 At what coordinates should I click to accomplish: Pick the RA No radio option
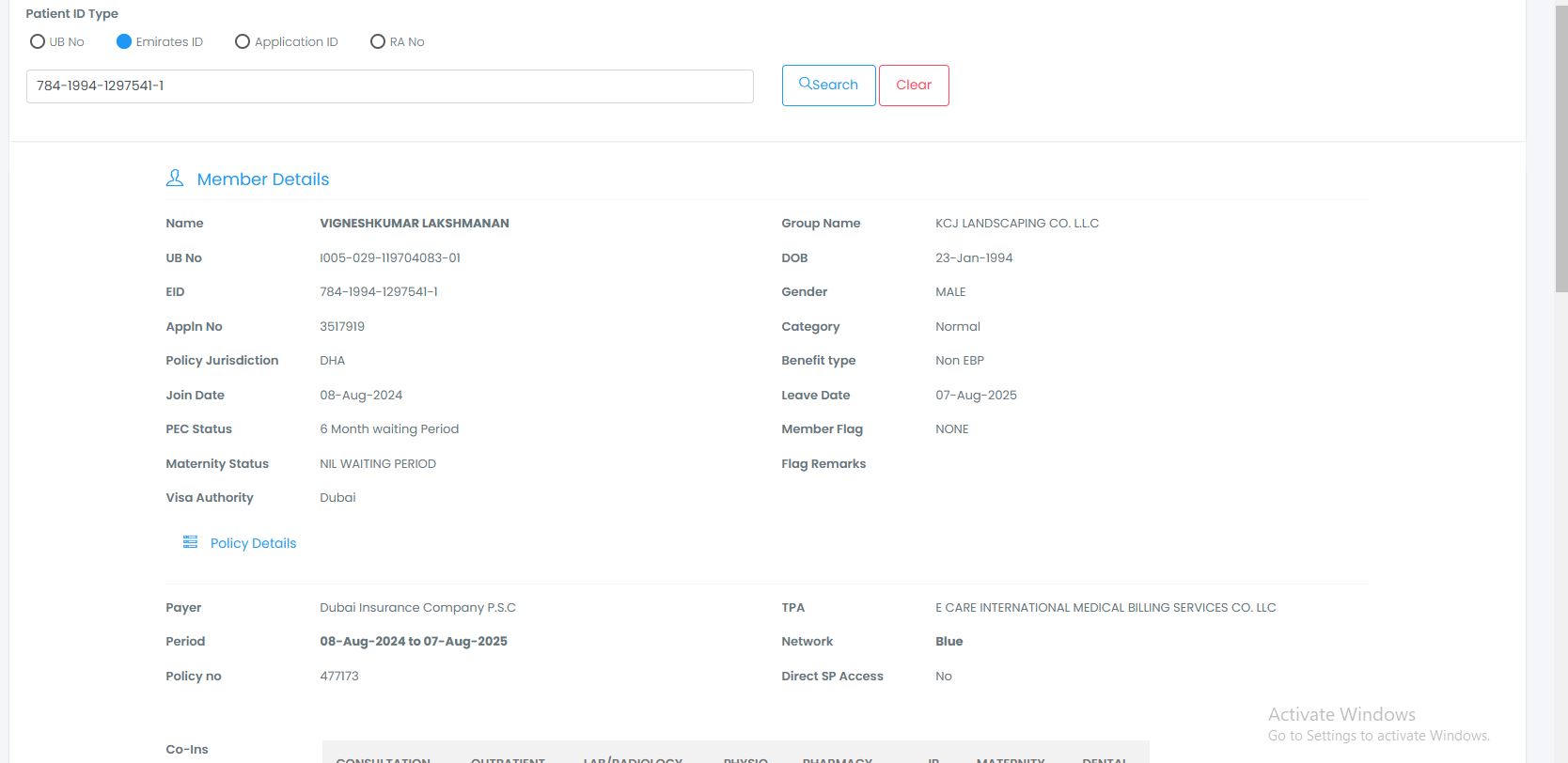pyautogui.click(x=378, y=41)
